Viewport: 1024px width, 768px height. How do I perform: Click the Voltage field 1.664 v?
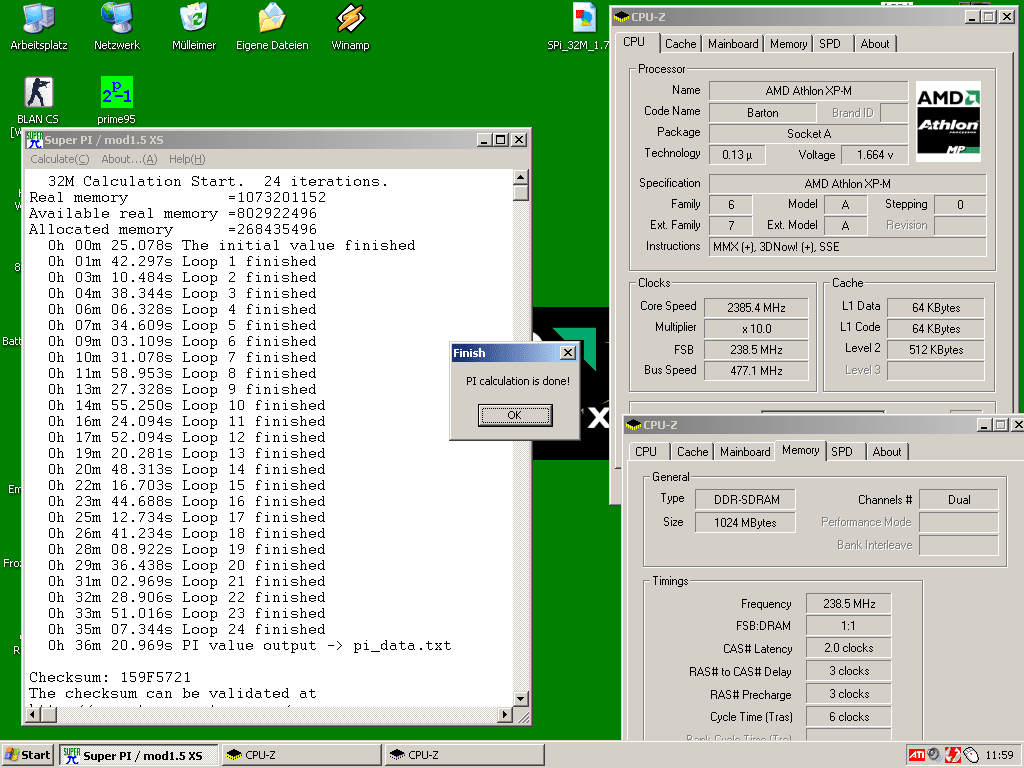(874, 155)
